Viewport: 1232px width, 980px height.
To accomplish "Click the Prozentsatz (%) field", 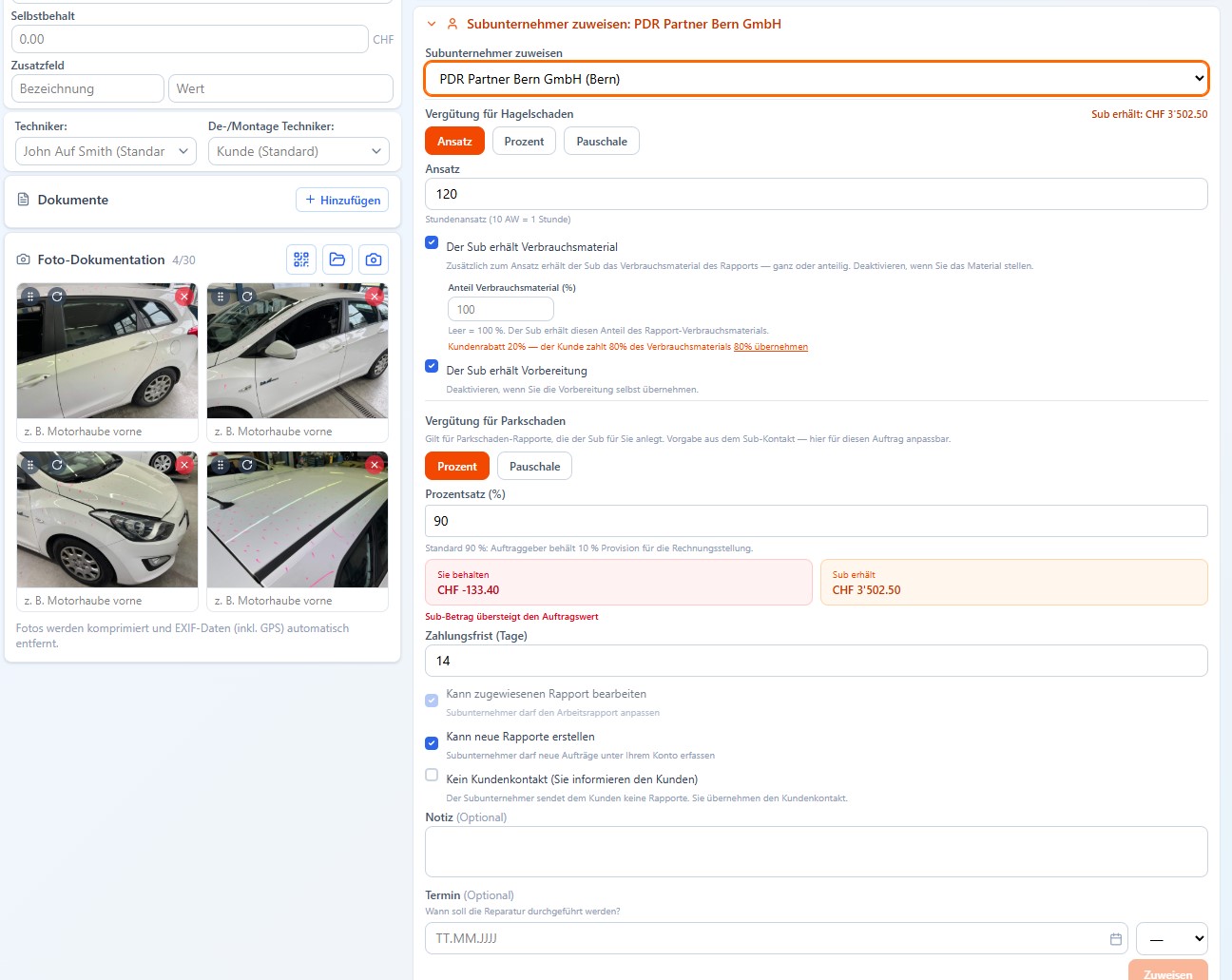I will point(817,521).
